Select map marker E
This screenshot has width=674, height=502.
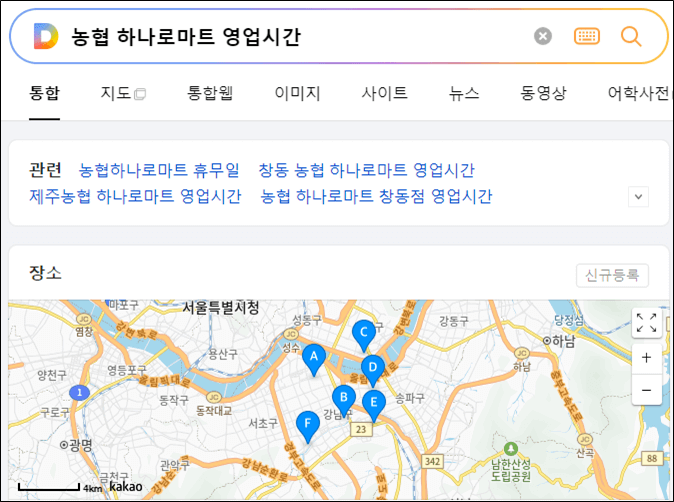[374, 406]
